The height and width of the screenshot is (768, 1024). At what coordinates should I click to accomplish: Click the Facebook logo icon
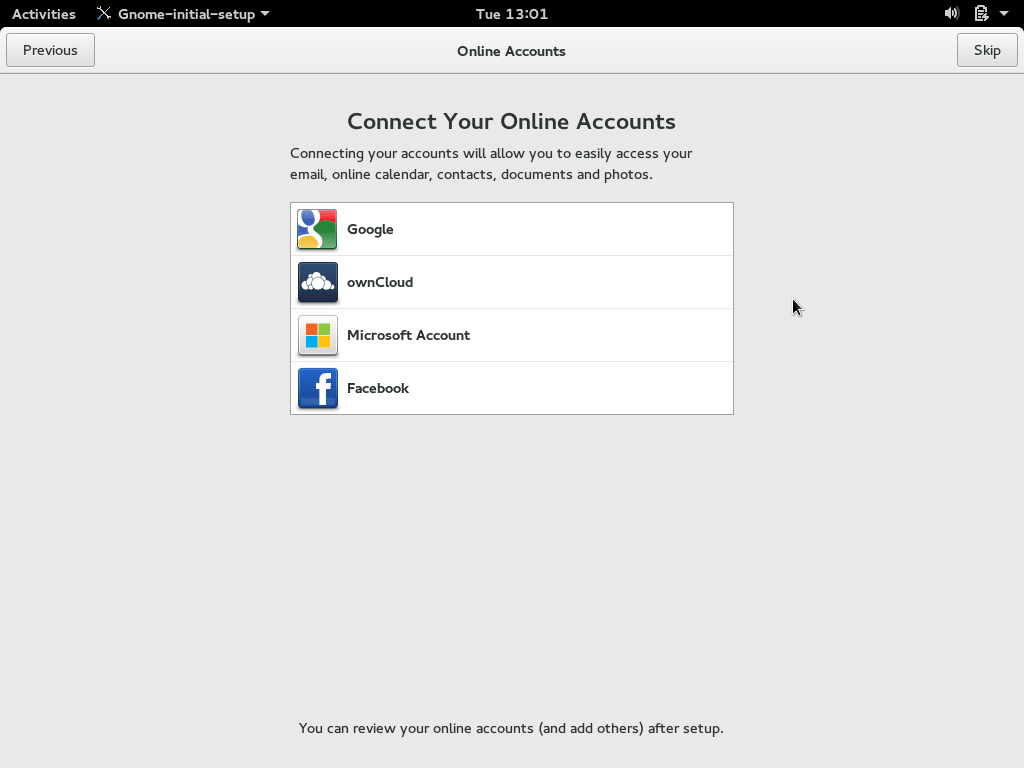coord(317,388)
